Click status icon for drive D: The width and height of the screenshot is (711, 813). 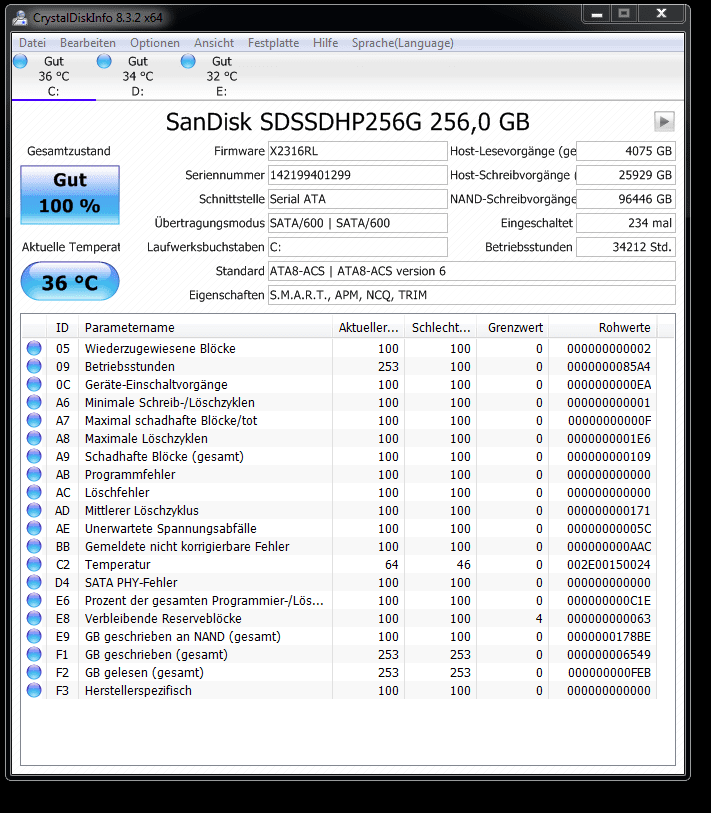pos(104,61)
